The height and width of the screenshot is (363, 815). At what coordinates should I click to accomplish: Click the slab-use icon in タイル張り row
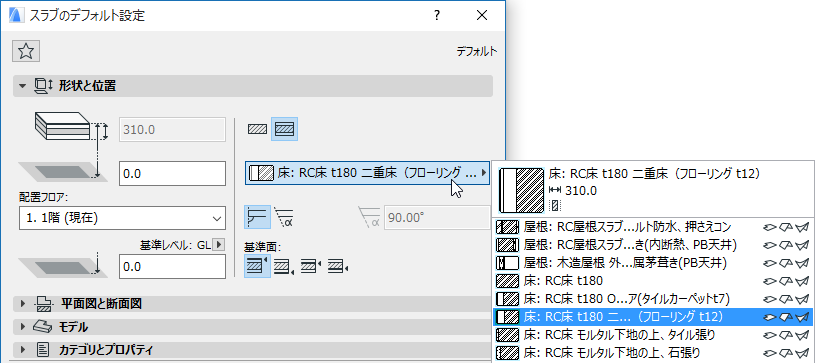785,334
